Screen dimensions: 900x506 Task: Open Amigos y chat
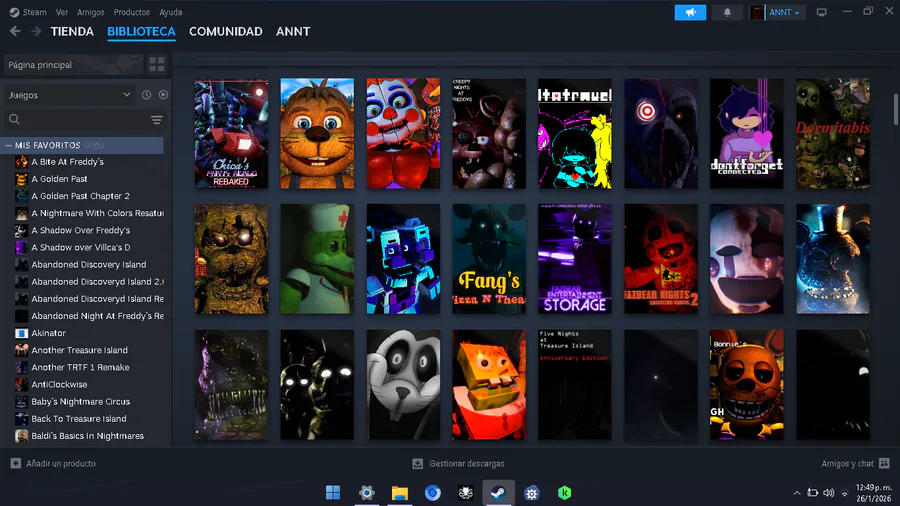[847, 464]
